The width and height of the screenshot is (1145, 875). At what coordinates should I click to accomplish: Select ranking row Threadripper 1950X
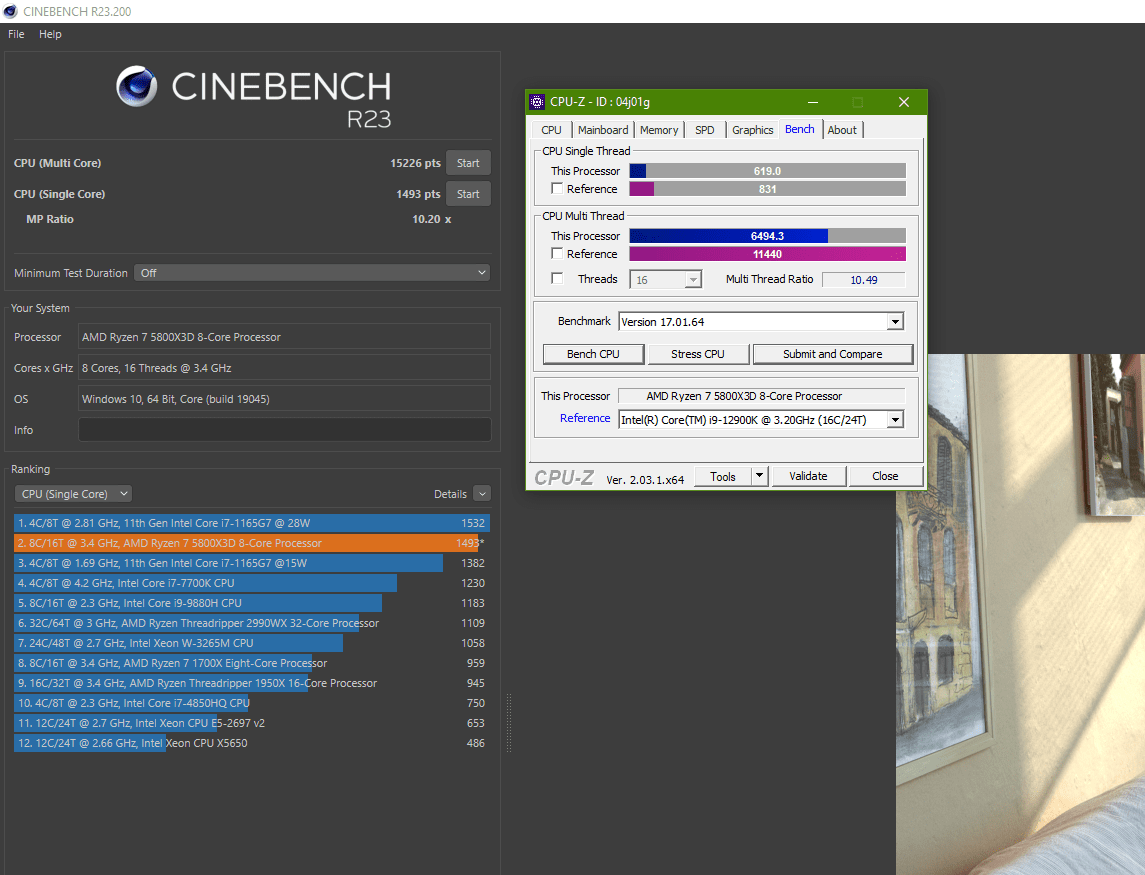point(251,683)
